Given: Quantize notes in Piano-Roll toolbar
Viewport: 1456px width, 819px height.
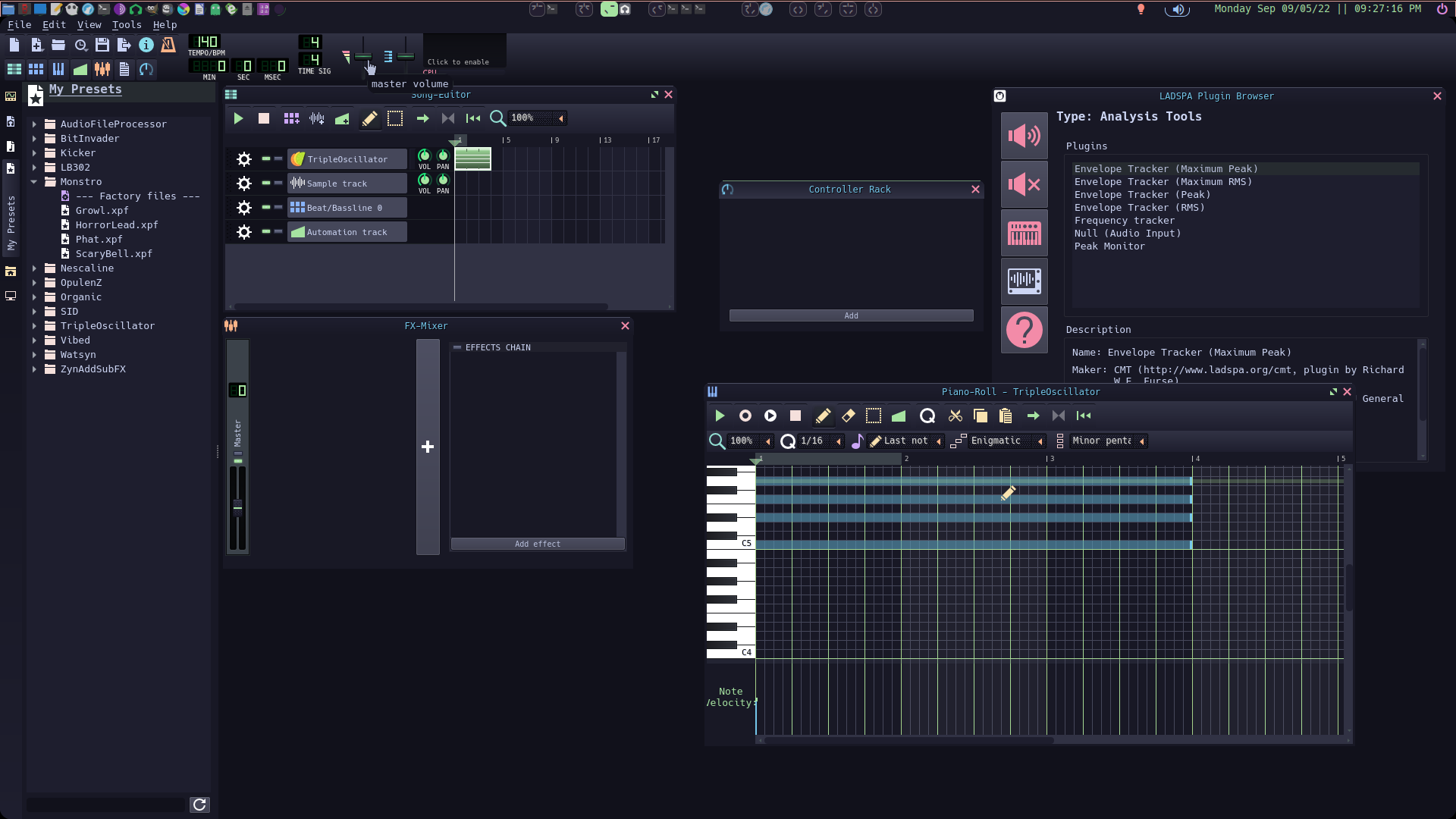Looking at the screenshot, I should click(927, 416).
